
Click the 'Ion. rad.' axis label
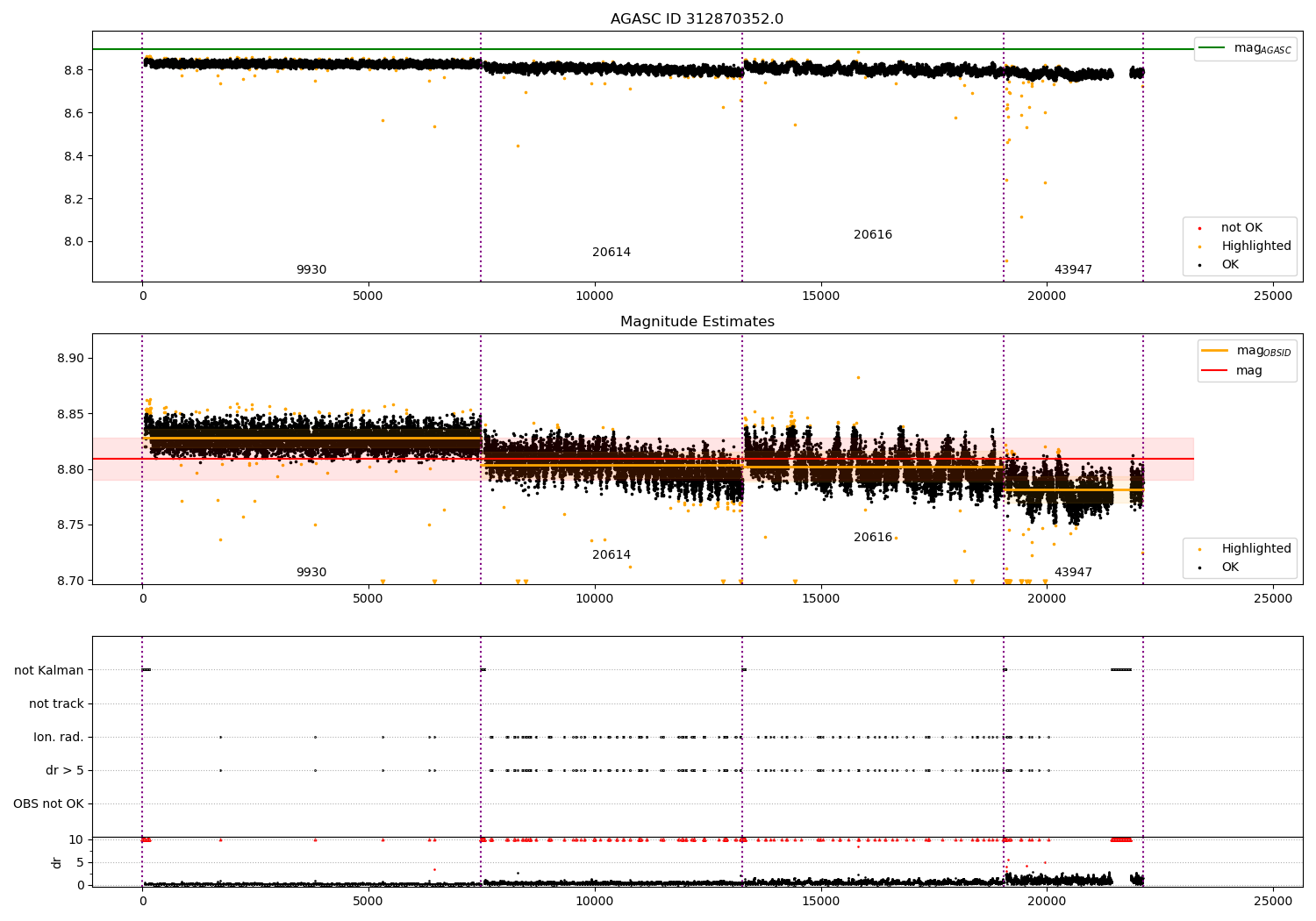59,737
